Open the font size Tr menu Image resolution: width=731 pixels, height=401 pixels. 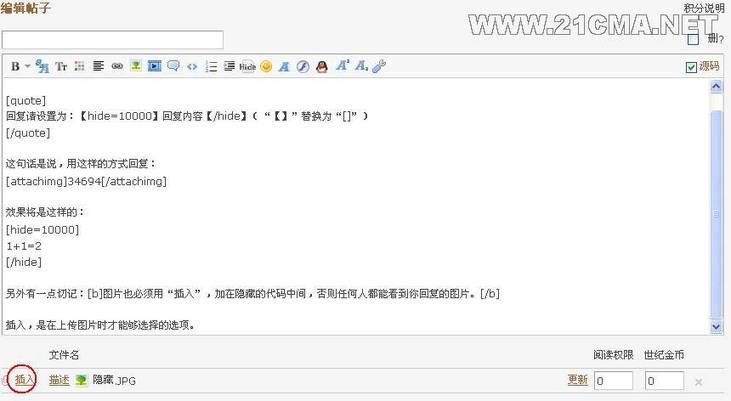[61, 66]
